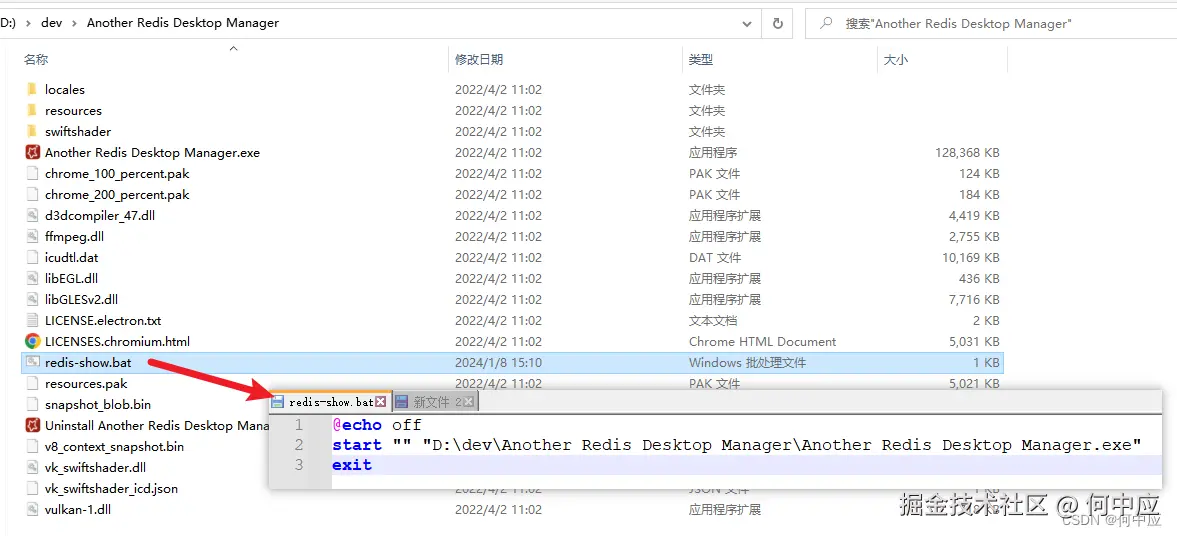
Task: Click the libEGL.dll file icon
Action: tap(32, 279)
